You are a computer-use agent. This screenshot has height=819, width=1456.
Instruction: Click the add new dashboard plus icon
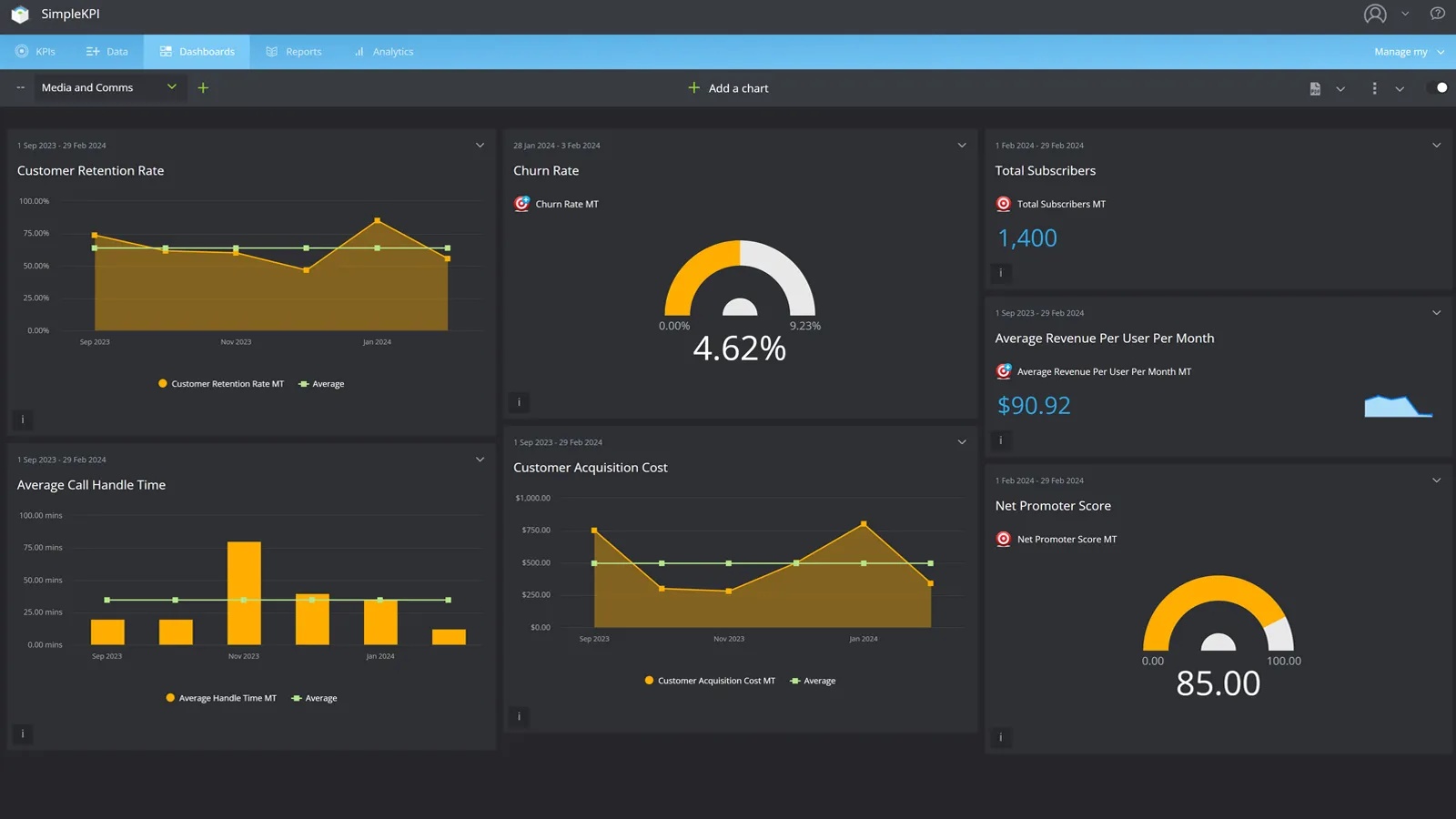click(203, 87)
